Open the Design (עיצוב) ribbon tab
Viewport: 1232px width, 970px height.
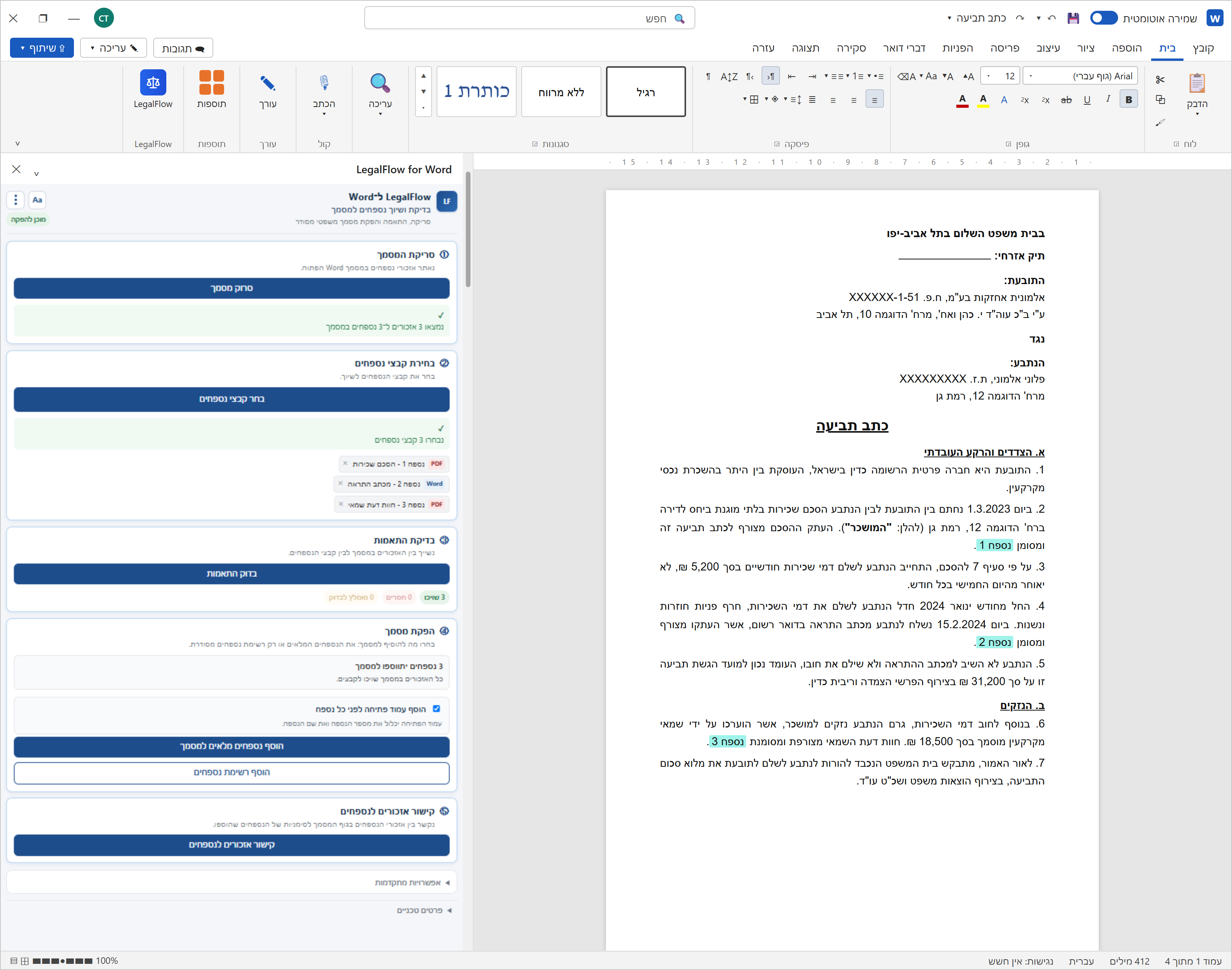tap(1048, 48)
